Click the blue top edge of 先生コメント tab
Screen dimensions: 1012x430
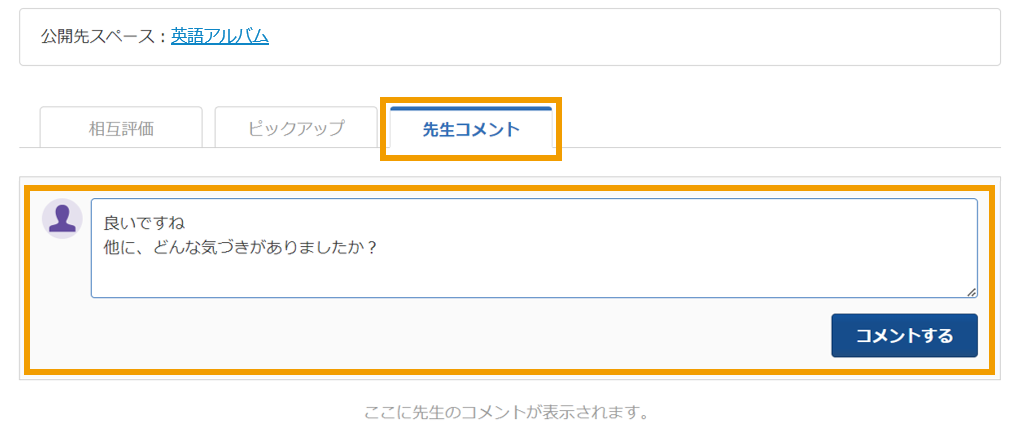click(x=471, y=108)
